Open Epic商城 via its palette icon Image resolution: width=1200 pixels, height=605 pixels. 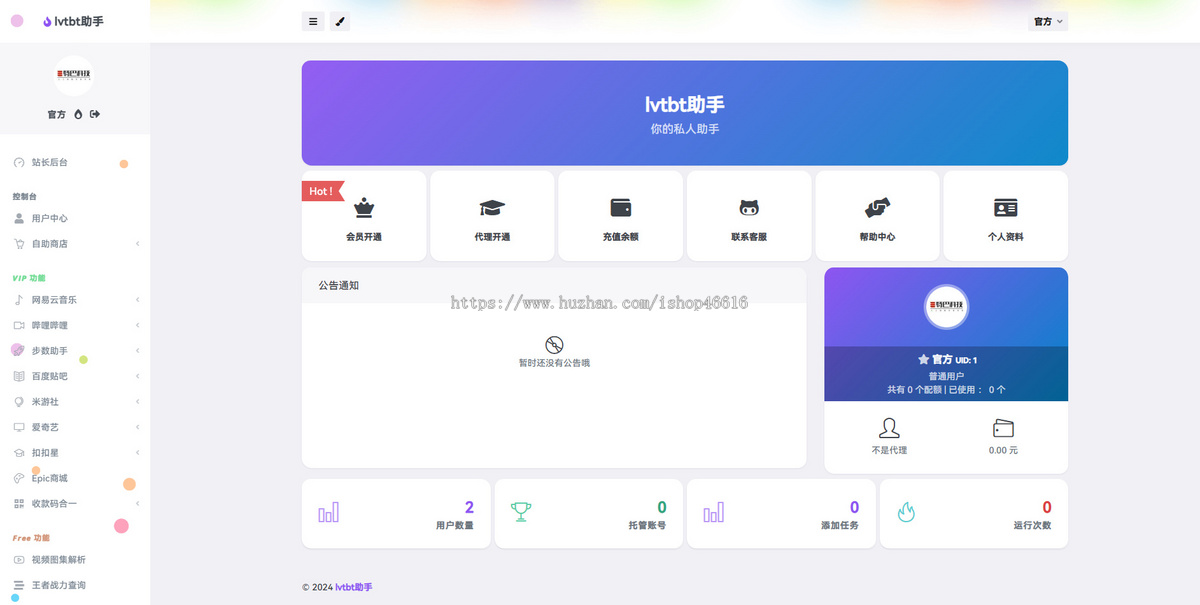coord(19,478)
